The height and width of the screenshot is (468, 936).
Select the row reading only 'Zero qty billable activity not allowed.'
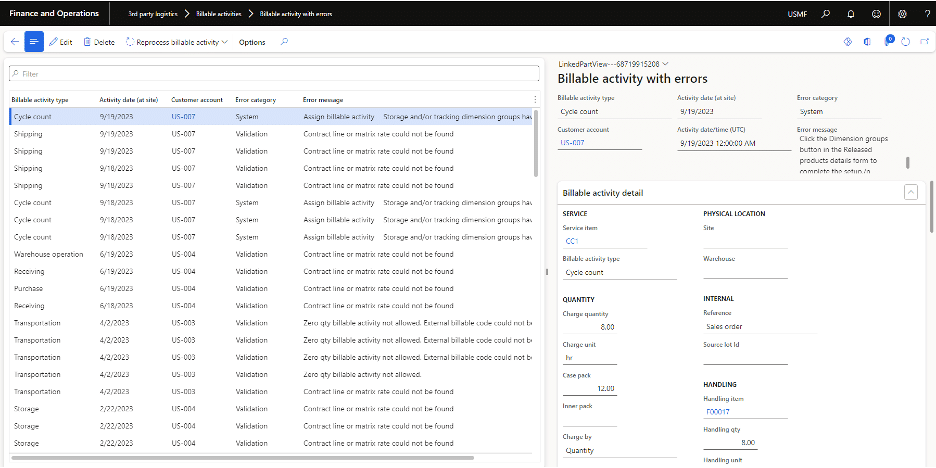pyautogui.click(x=272, y=374)
